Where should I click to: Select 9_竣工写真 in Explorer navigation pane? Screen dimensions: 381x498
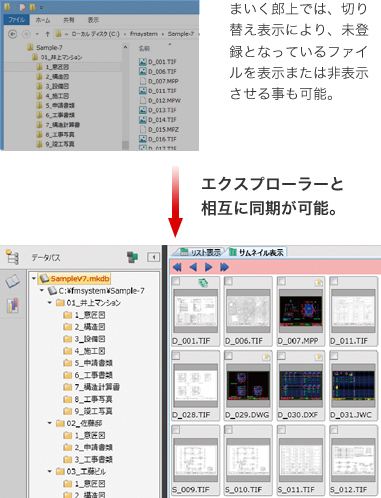point(56,144)
